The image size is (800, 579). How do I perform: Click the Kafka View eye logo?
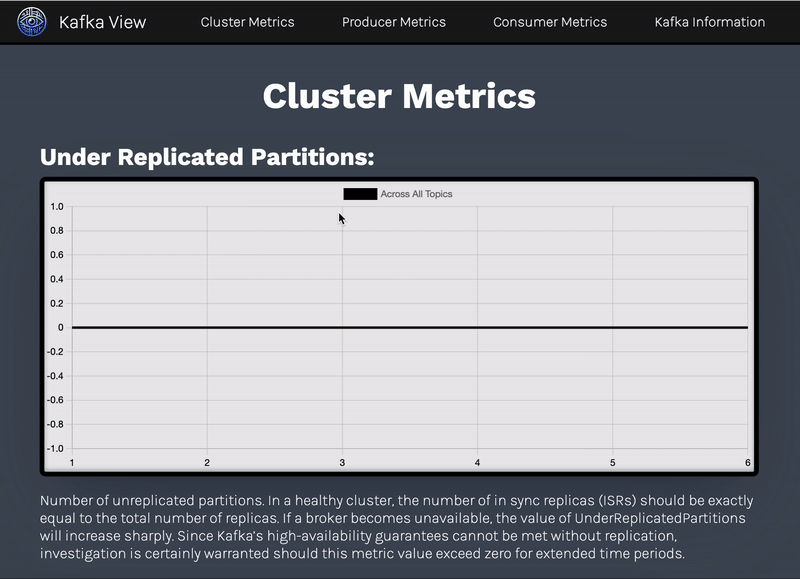tap(32, 22)
